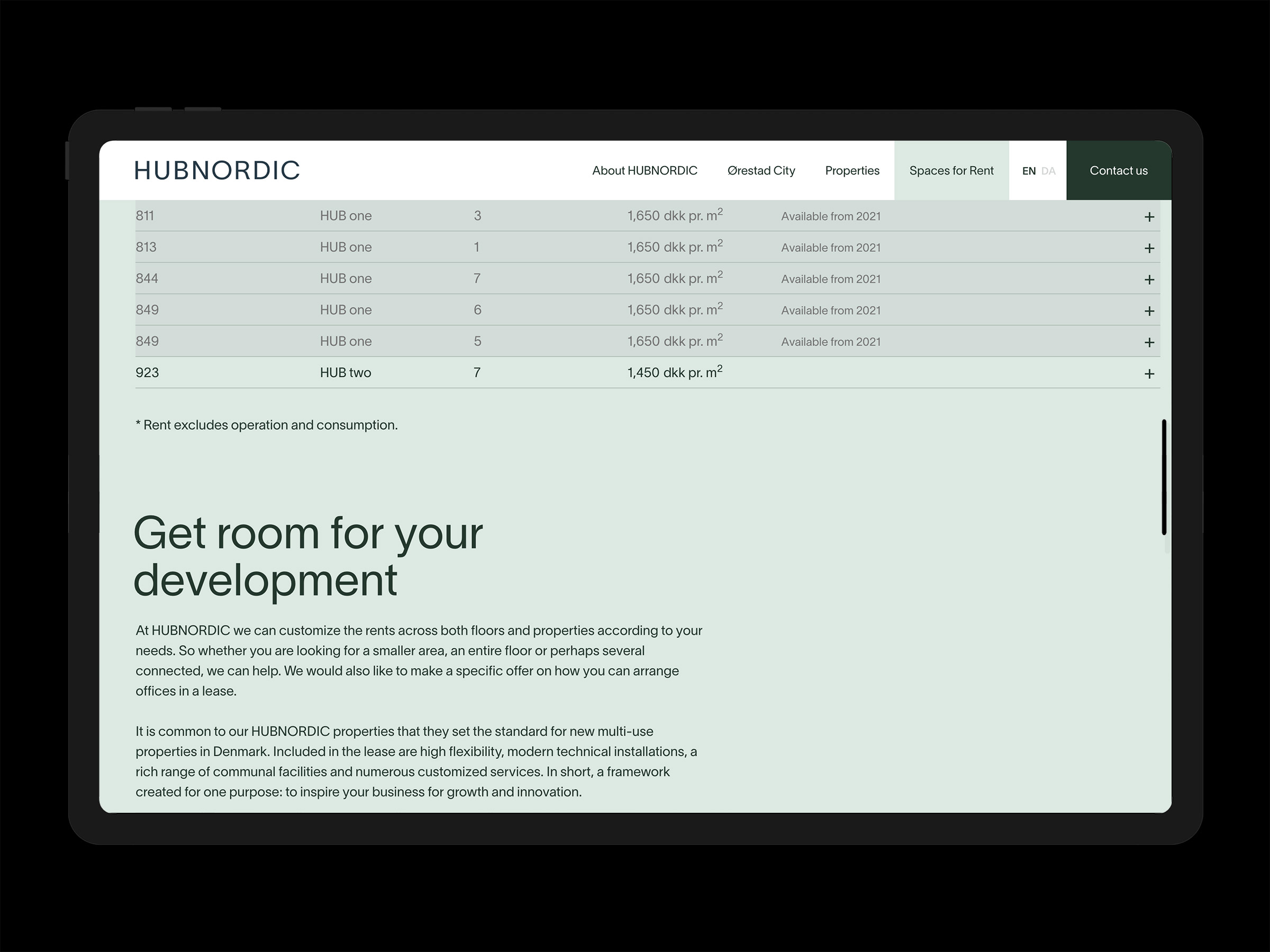Open the Properties nav item
The image size is (1270, 952).
(852, 170)
